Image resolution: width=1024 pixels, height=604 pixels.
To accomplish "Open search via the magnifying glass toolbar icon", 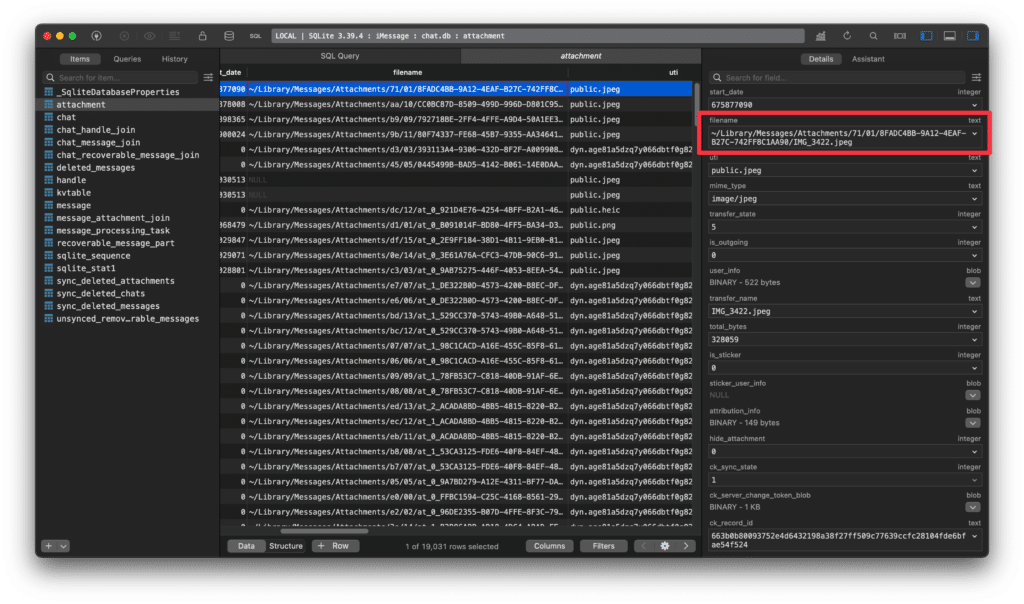I will 873,33.
